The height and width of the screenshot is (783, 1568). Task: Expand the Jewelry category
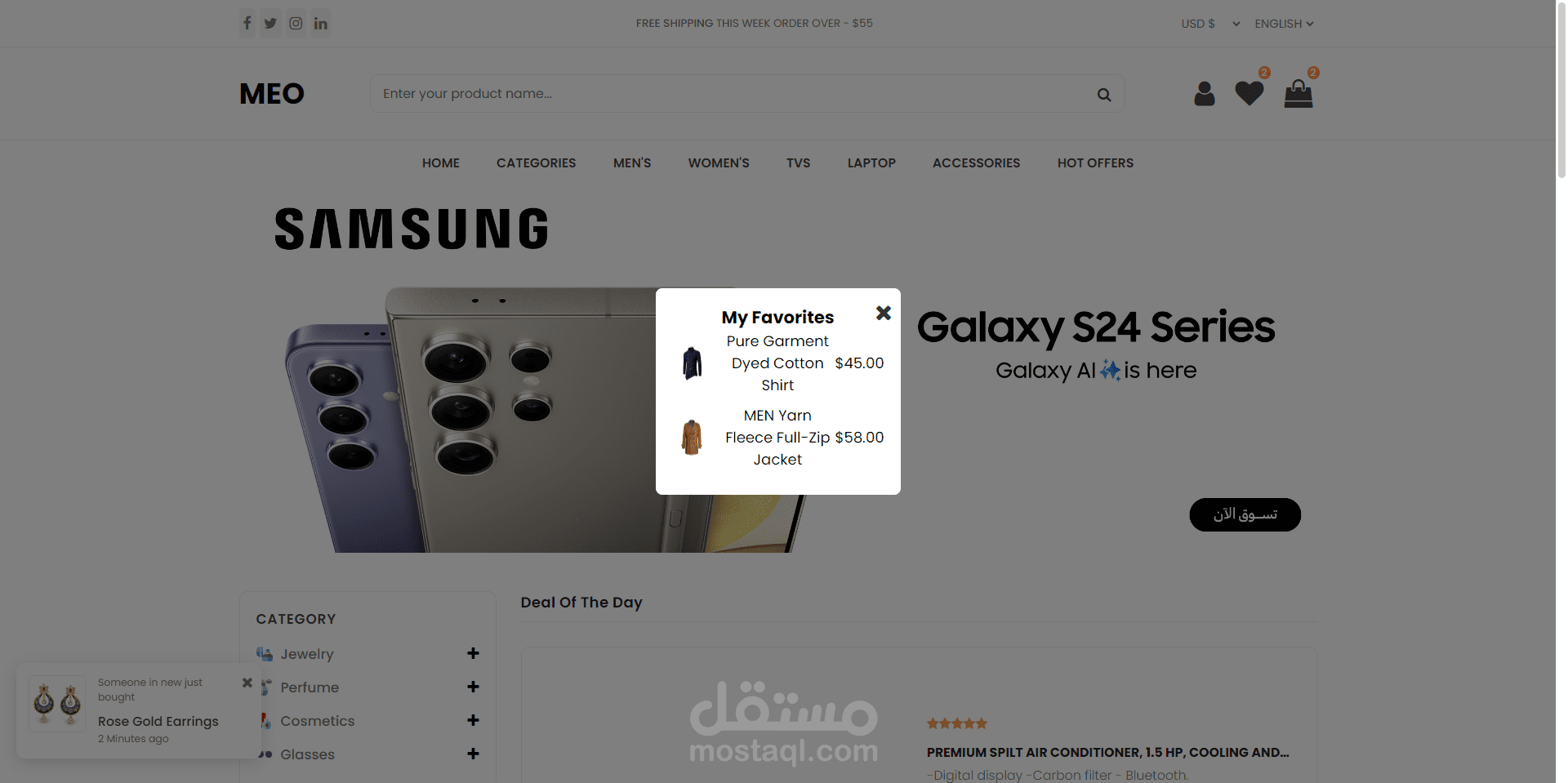point(473,653)
